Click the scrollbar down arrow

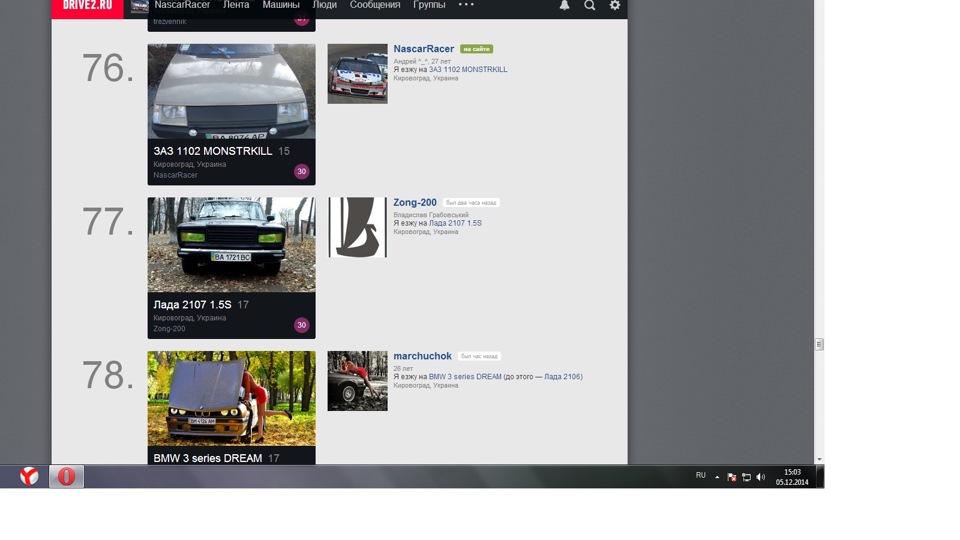[819, 459]
